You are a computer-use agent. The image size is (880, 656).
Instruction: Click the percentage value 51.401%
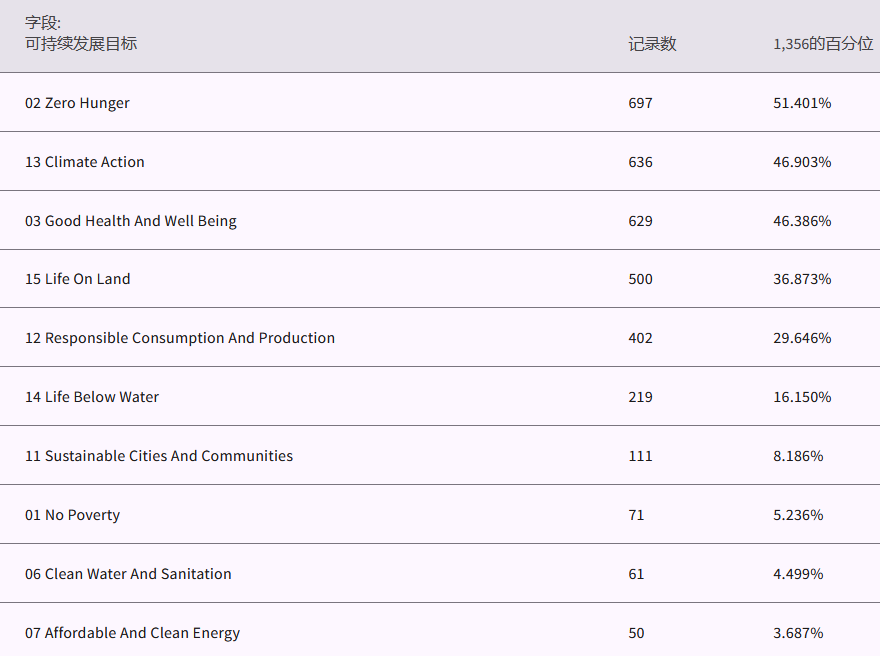tap(802, 103)
